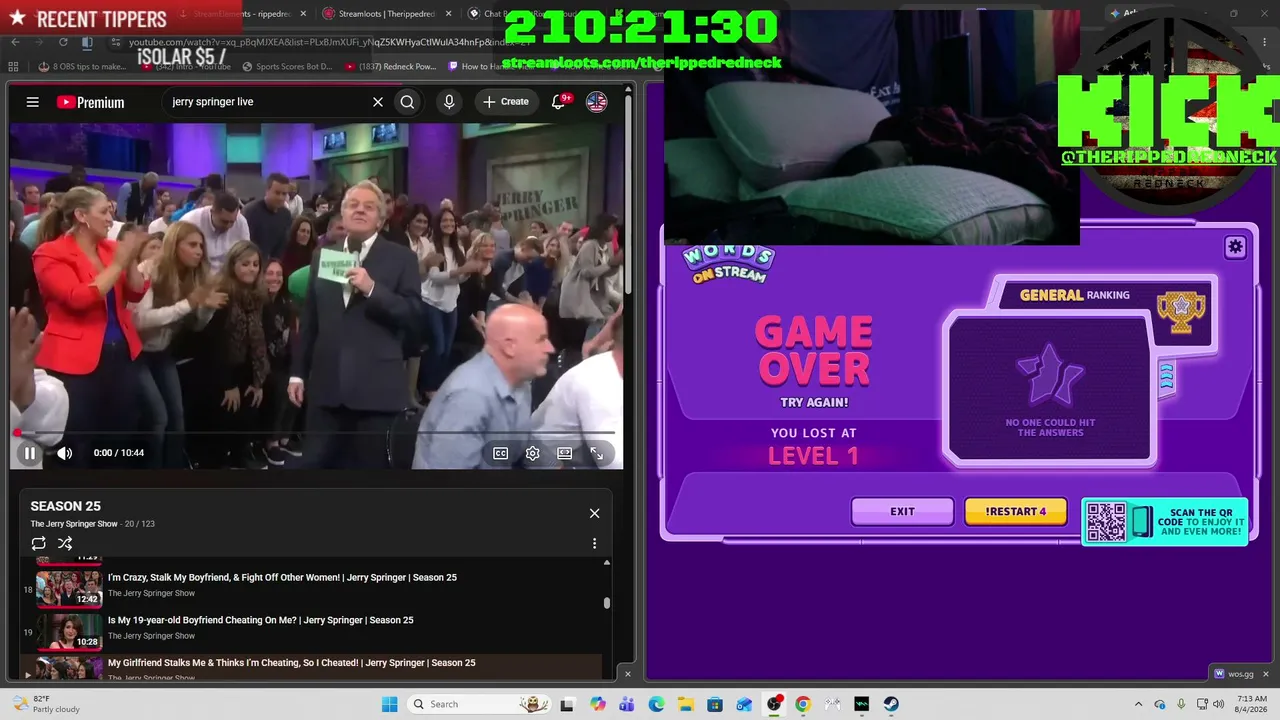Open Microsoft Teams from the taskbar
The width and height of the screenshot is (1280, 720).
(627, 704)
